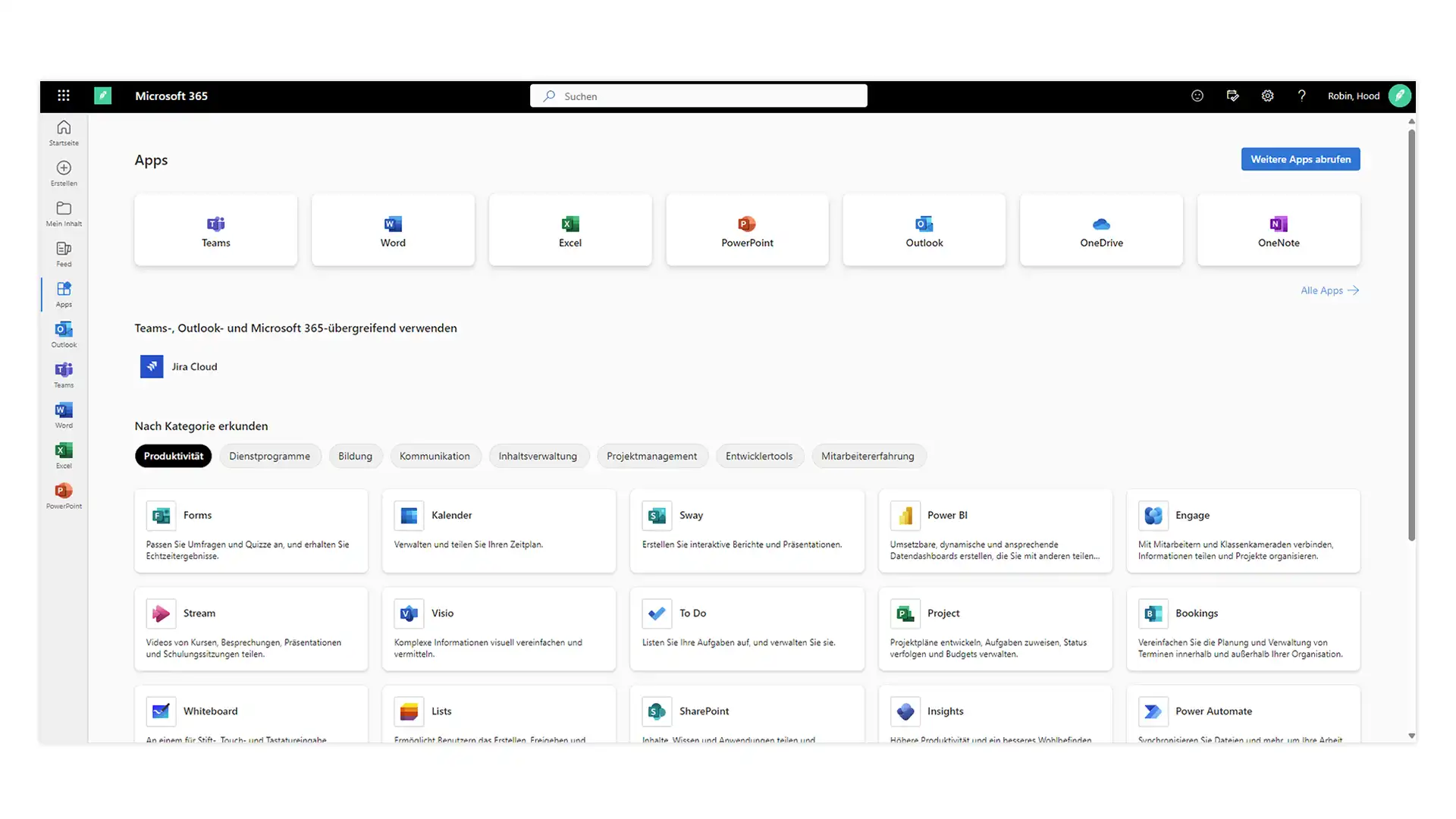The width and height of the screenshot is (1456, 819).
Task: Open Excel from the left sidebar
Action: click(64, 455)
